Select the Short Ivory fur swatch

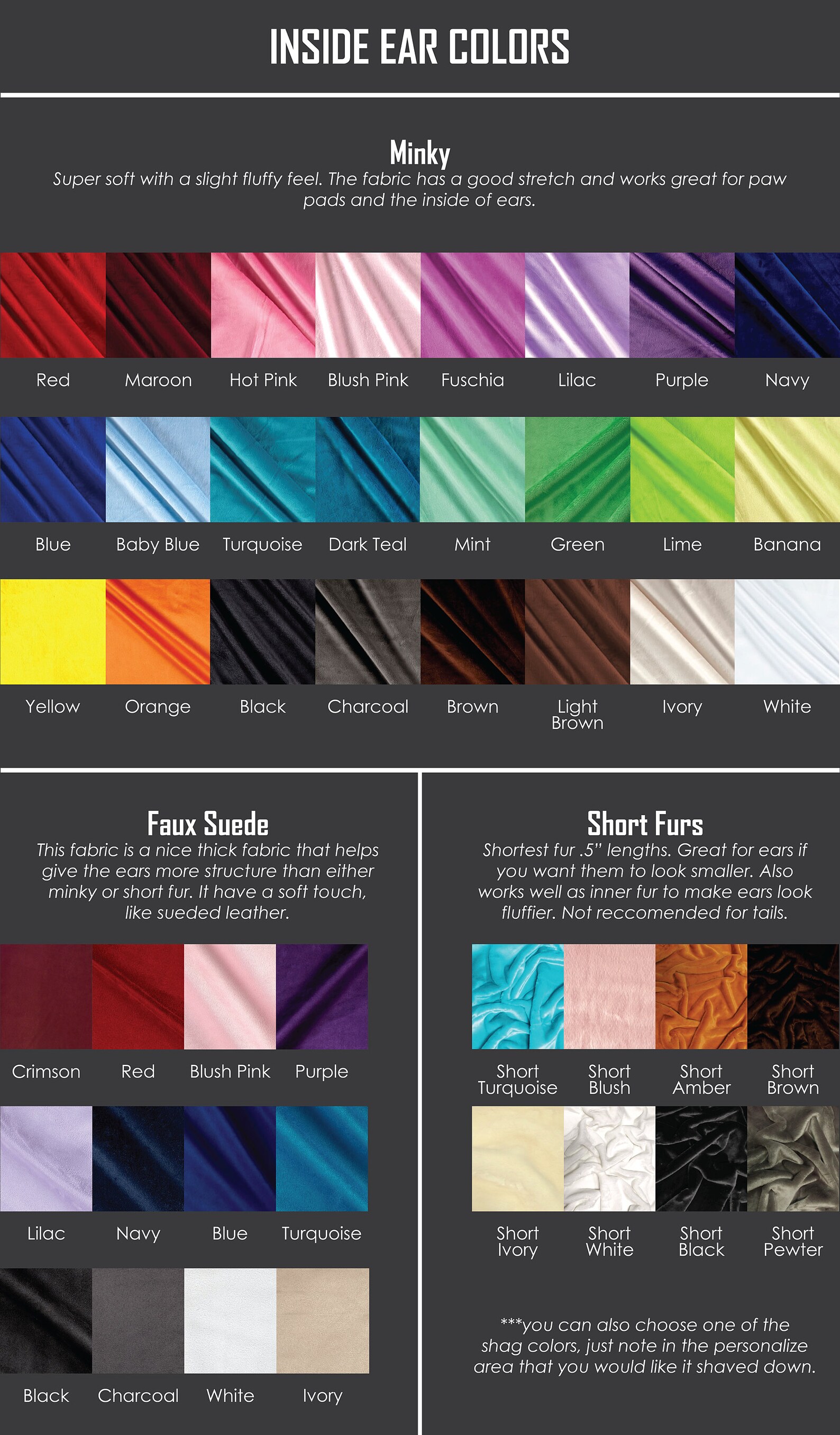[518, 1159]
